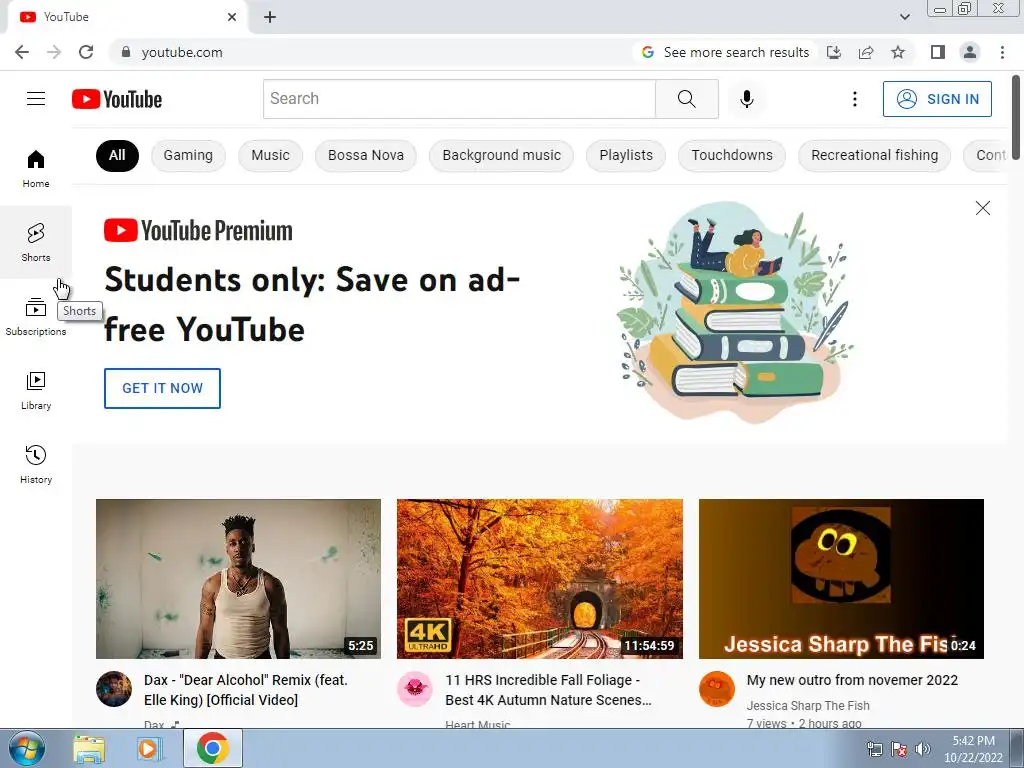
Task: Open My new outro from novemer title
Action: [x=852, y=680]
